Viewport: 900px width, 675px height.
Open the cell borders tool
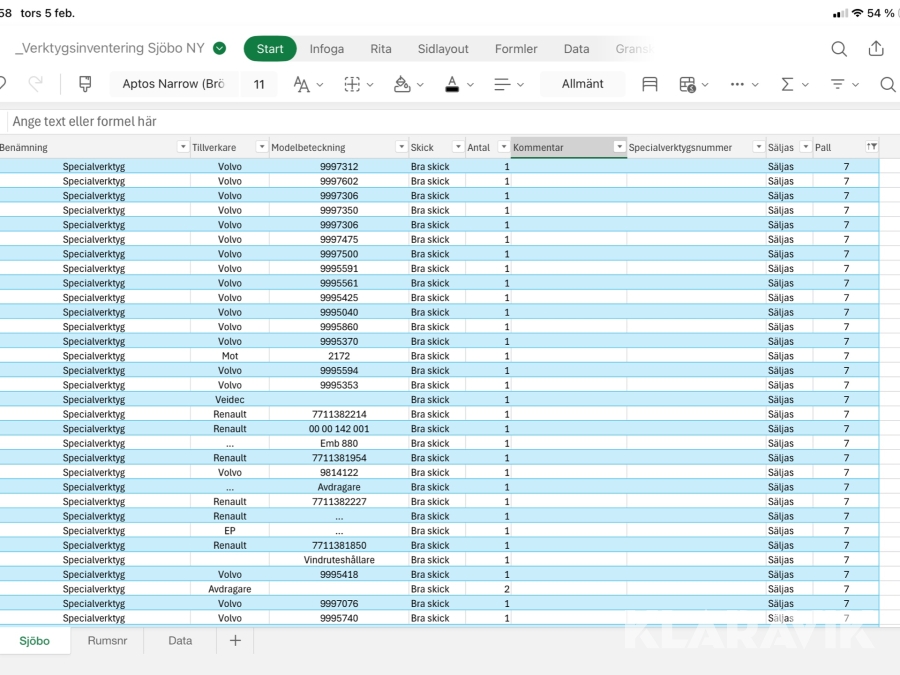pyautogui.click(x=353, y=84)
